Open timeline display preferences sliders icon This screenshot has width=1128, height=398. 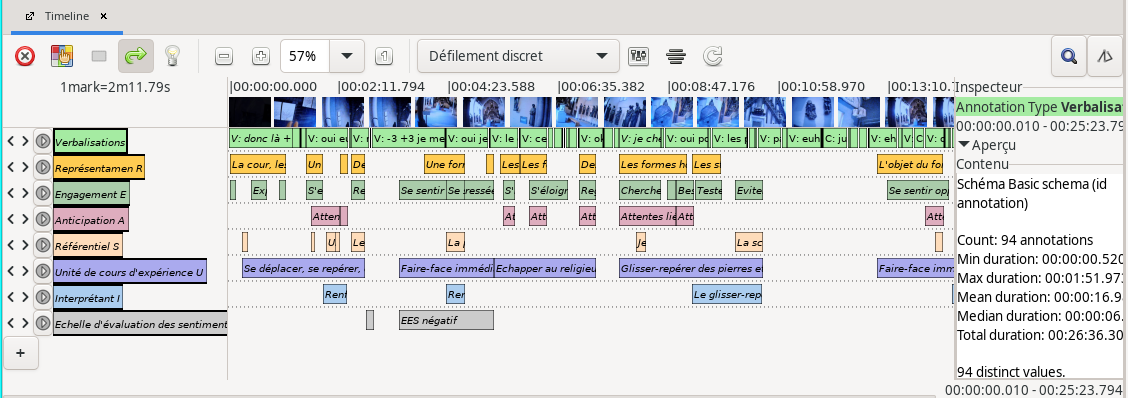[x=638, y=56]
